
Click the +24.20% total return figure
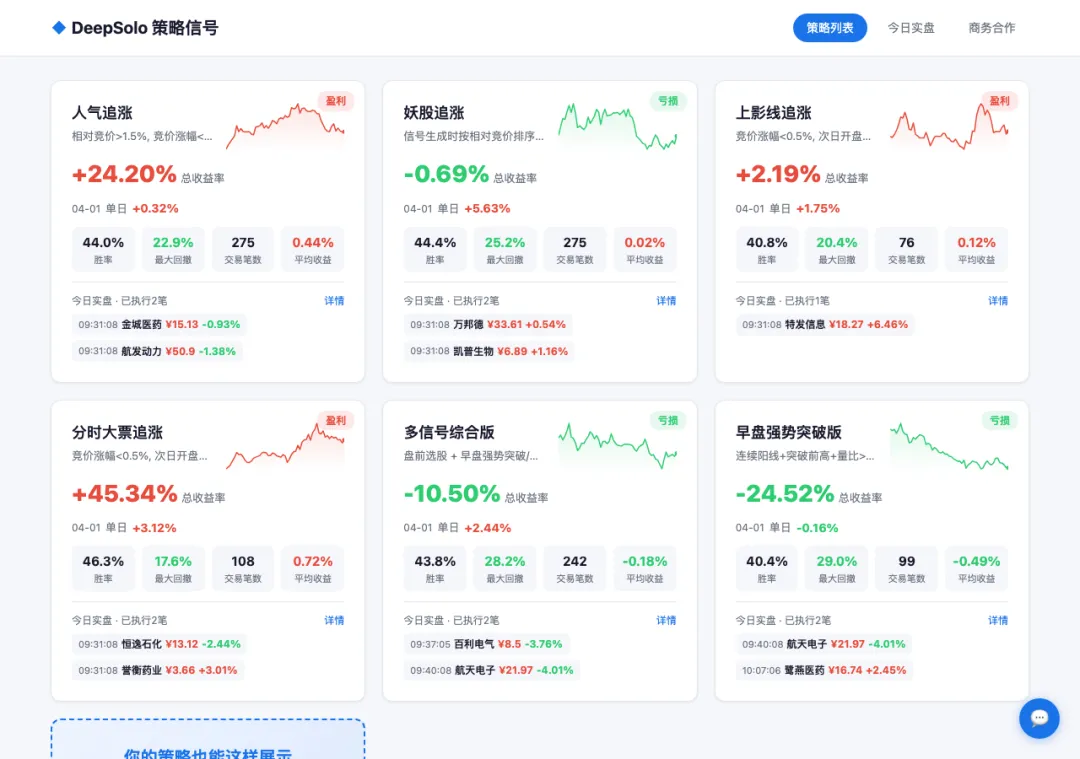point(124,174)
